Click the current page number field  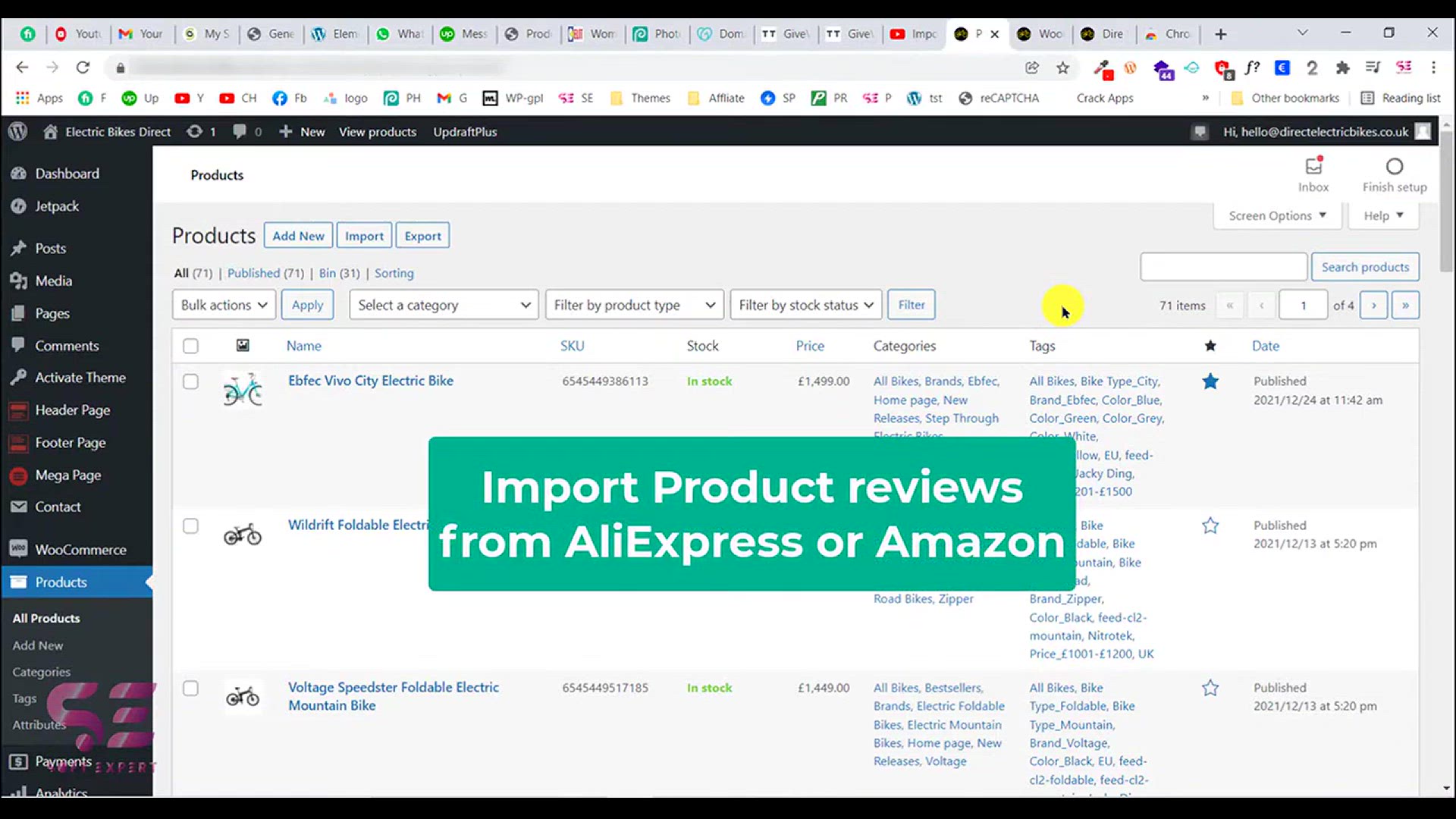[x=1303, y=305]
